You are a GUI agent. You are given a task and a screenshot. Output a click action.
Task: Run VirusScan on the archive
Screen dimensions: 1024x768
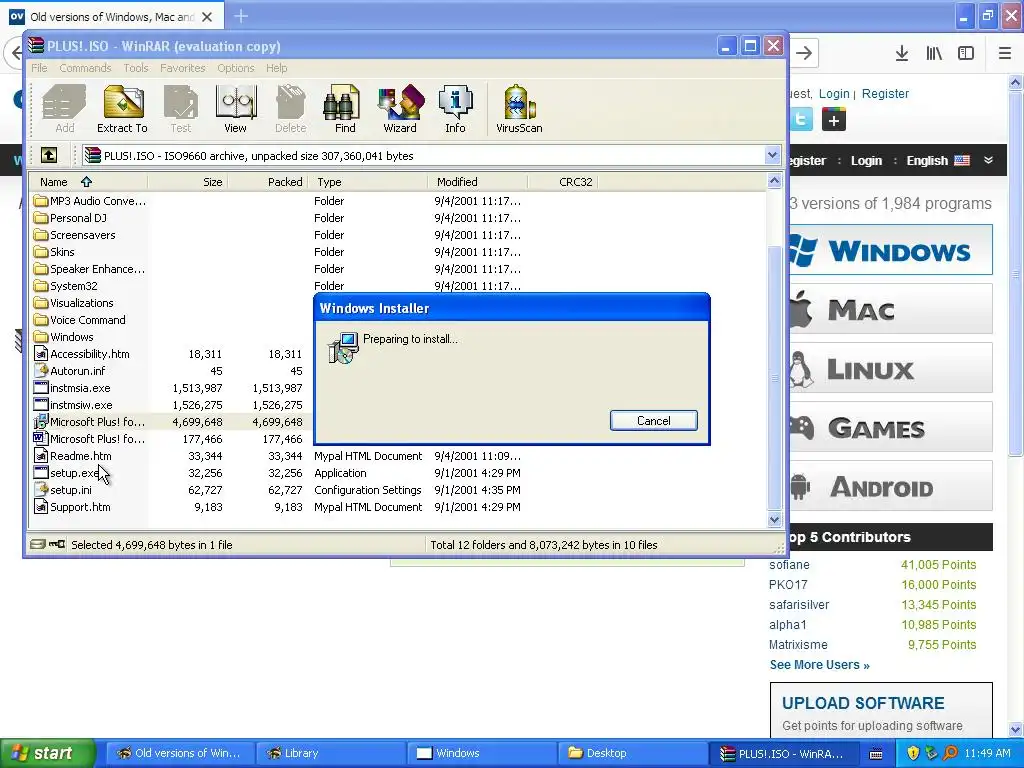tap(519, 109)
